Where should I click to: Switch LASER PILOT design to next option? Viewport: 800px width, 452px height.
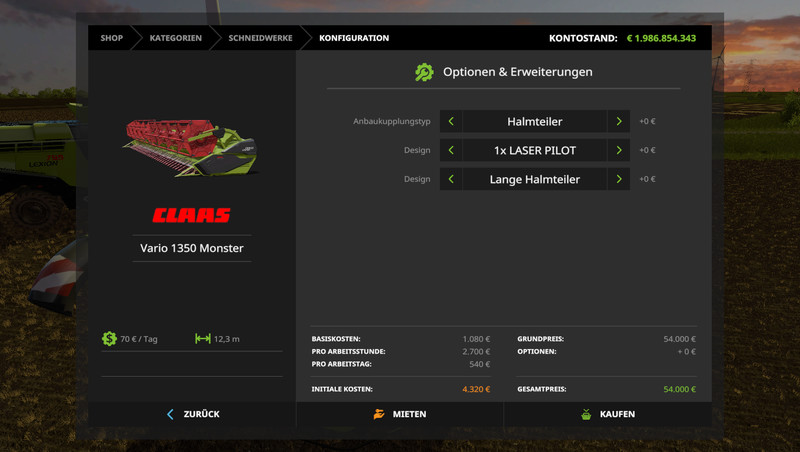[x=619, y=150]
